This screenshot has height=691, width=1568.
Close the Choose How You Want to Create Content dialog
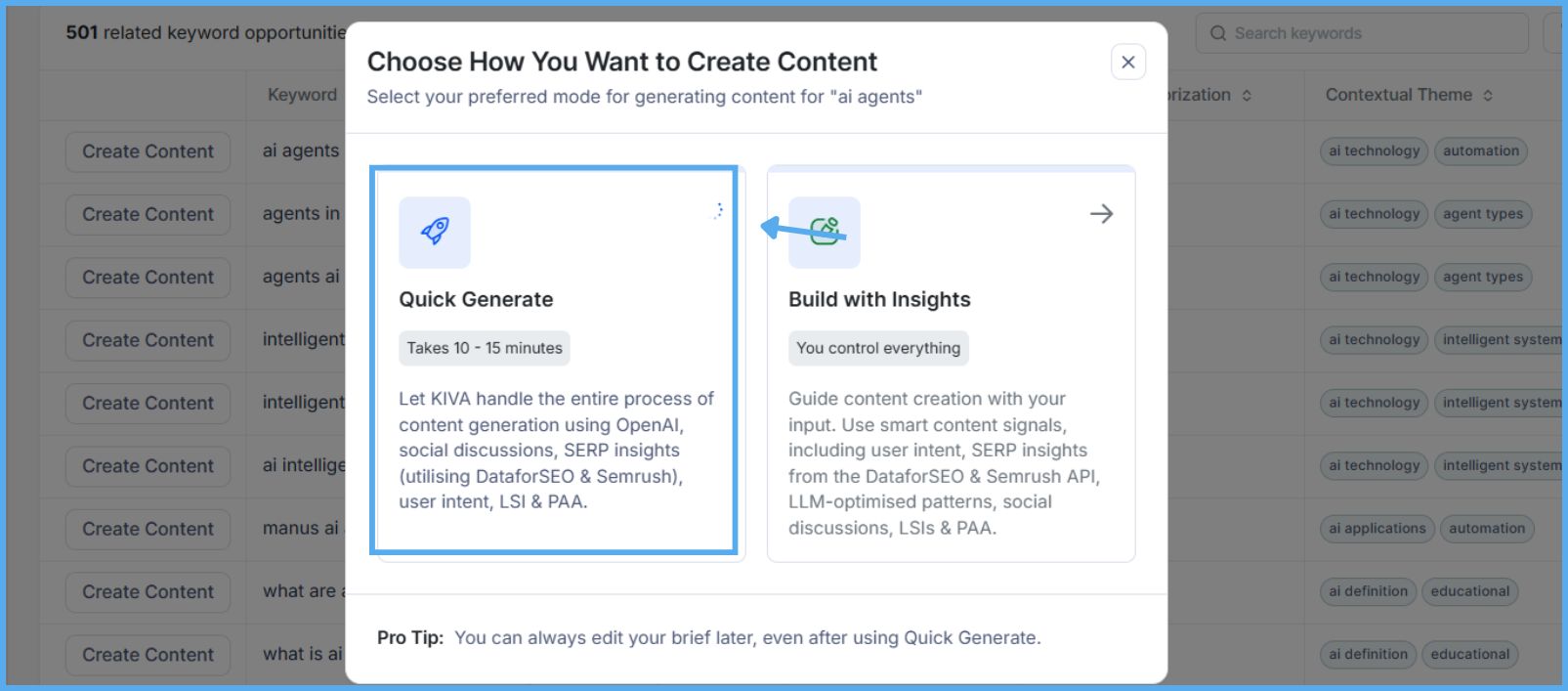pos(1127,62)
